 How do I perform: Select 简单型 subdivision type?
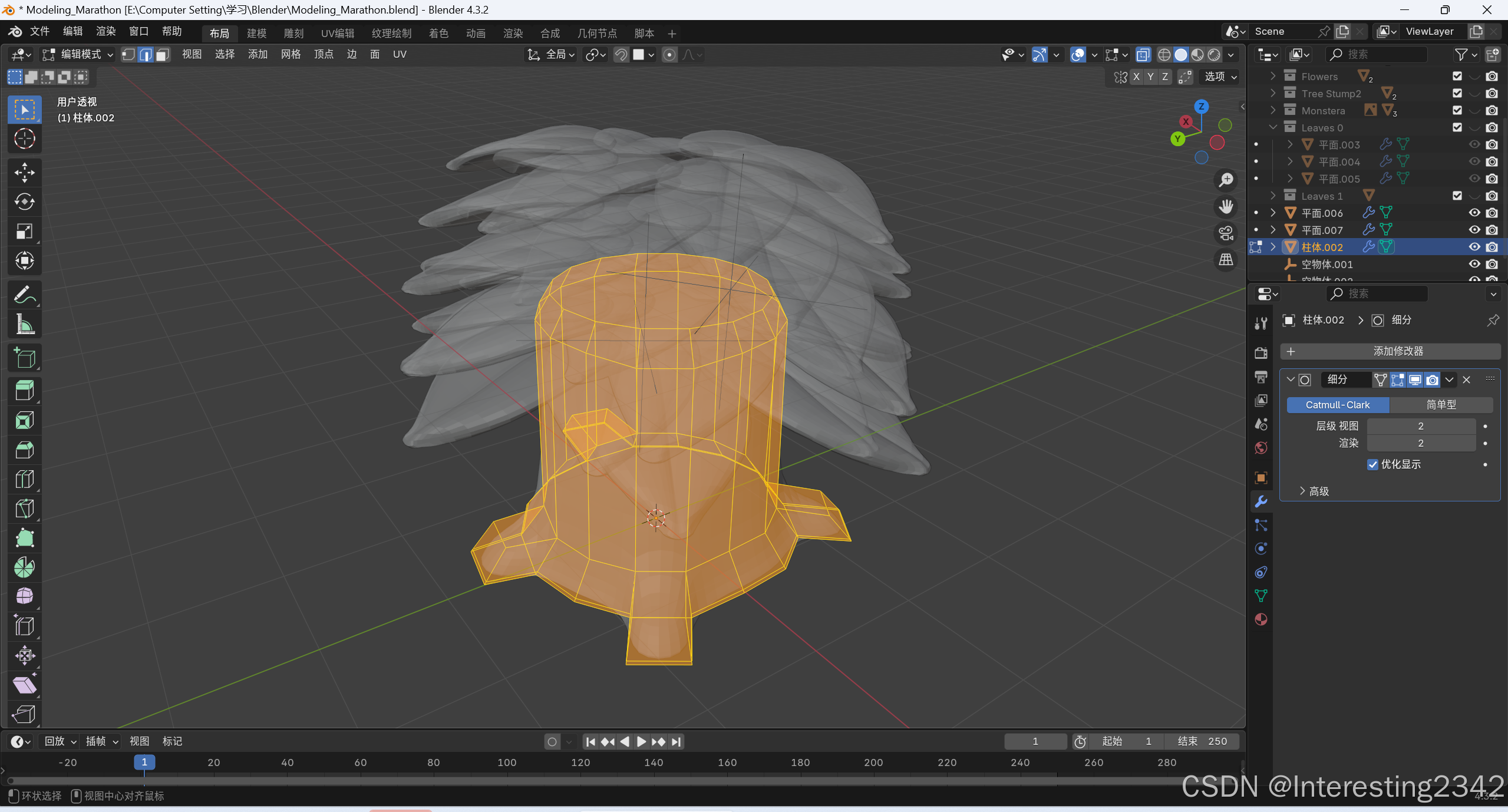(1440, 405)
